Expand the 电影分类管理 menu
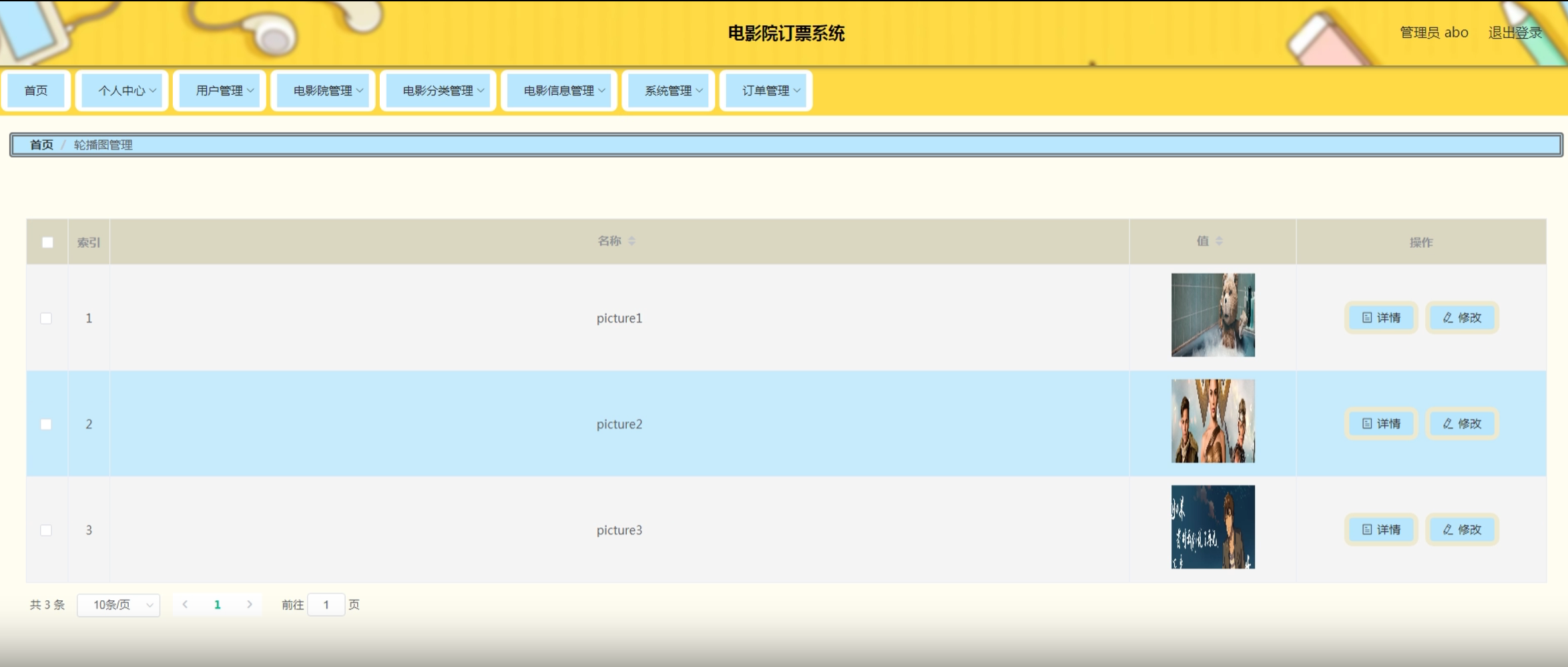The height and width of the screenshot is (667, 1568). (438, 91)
